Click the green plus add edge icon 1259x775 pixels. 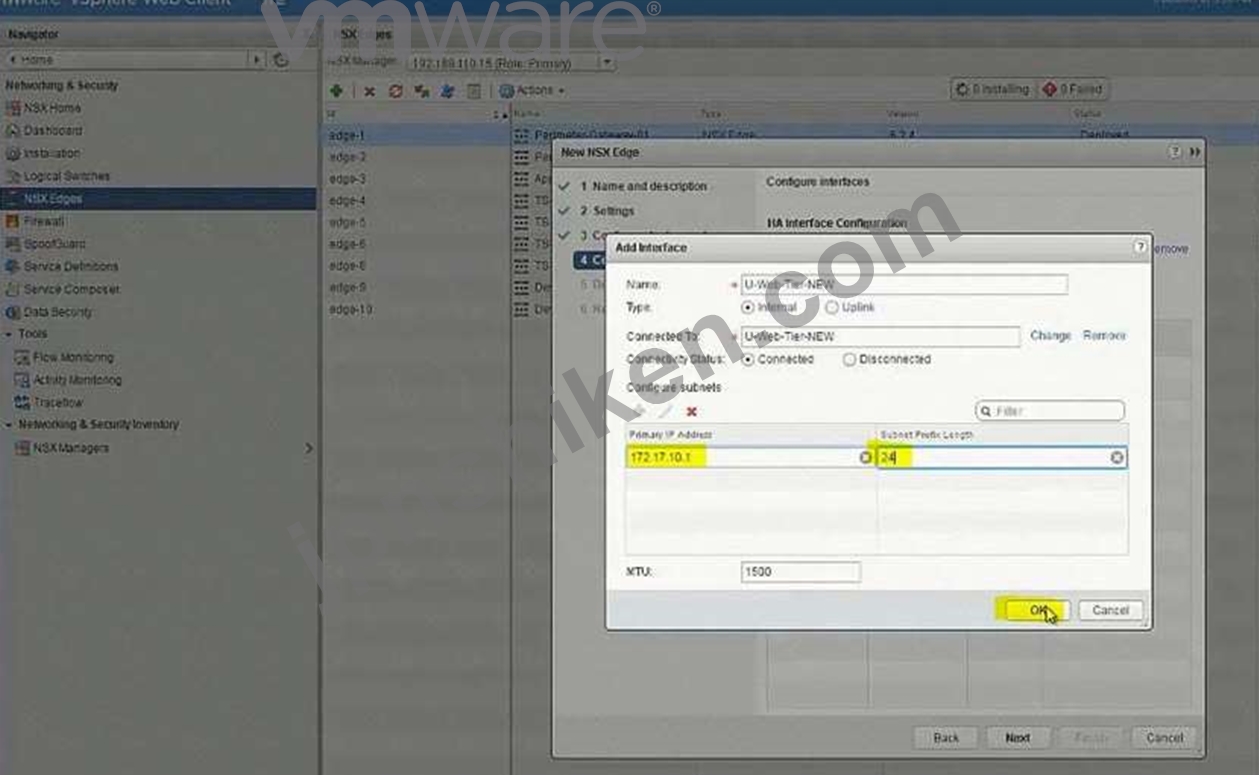(336, 90)
